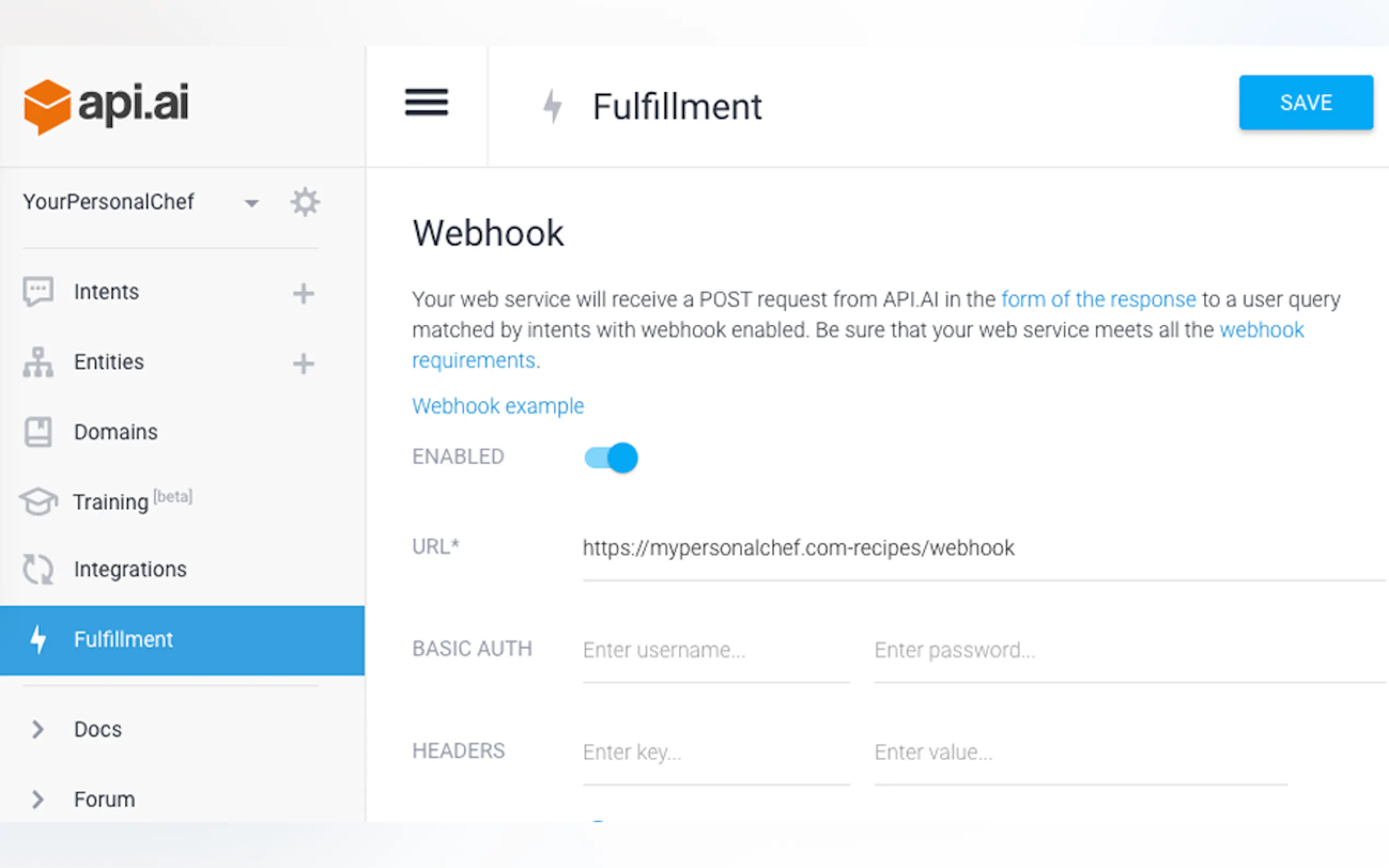Focus the Enter username field
This screenshot has width=1389, height=868.
[x=715, y=650]
